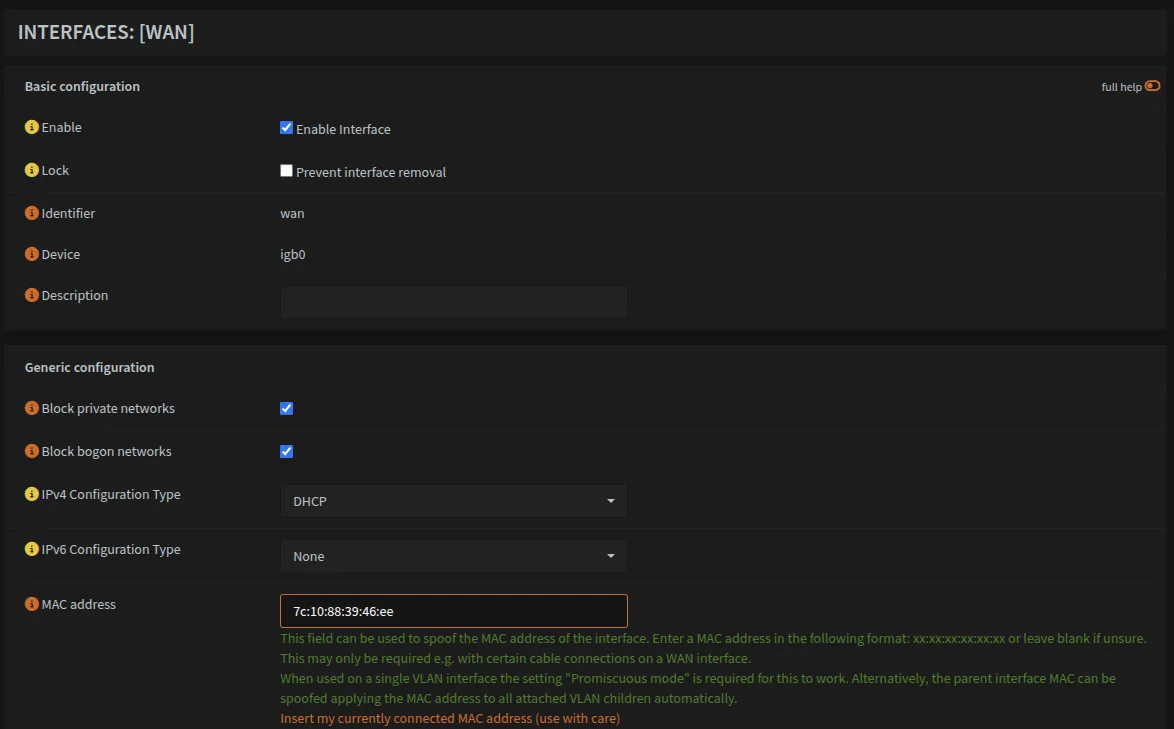Disable the Block private networks checkbox
This screenshot has width=1174, height=729.
pos(286,409)
